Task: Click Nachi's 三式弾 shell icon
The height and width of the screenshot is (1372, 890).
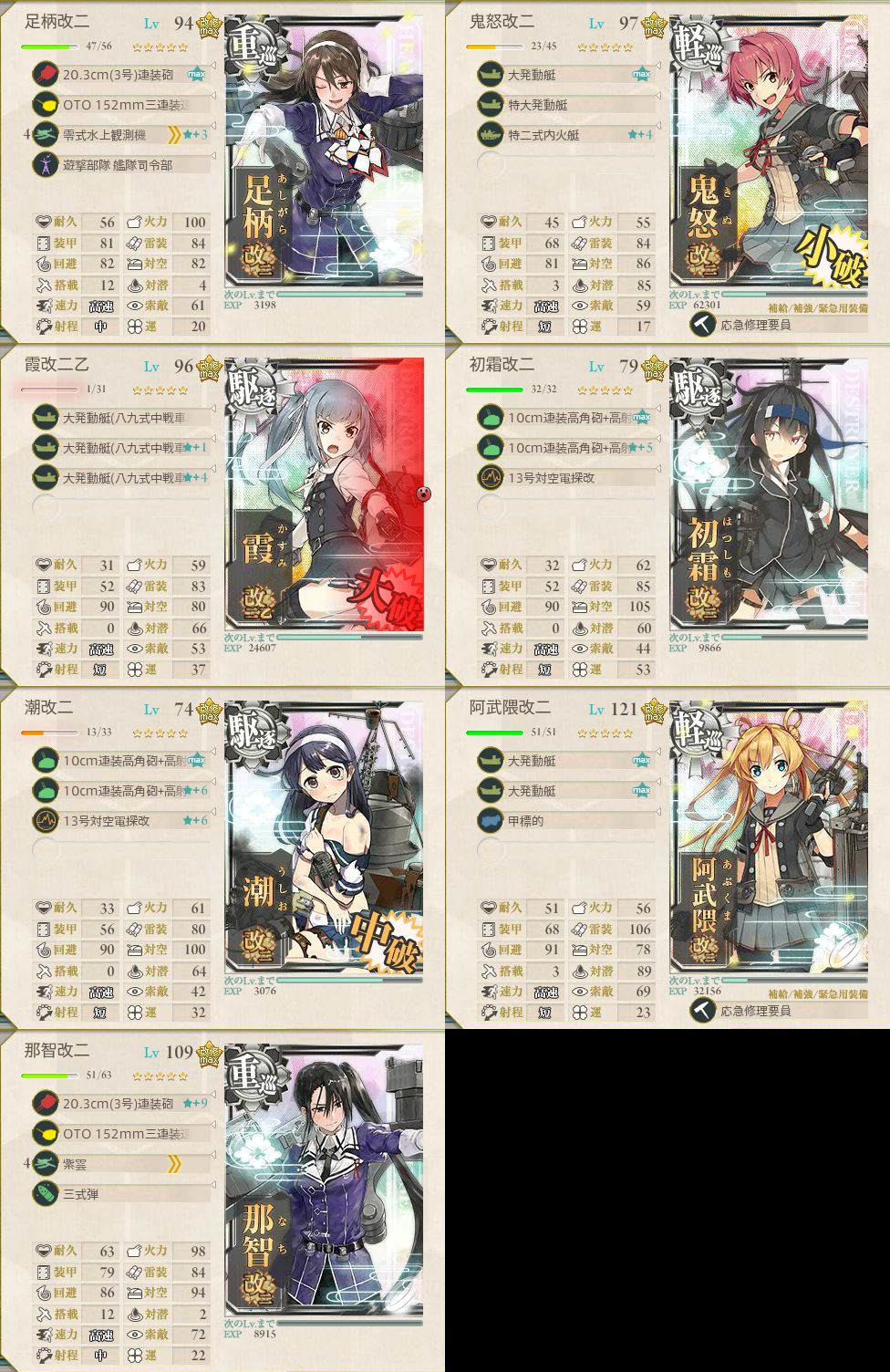Action: click(x=46, y=1193)
